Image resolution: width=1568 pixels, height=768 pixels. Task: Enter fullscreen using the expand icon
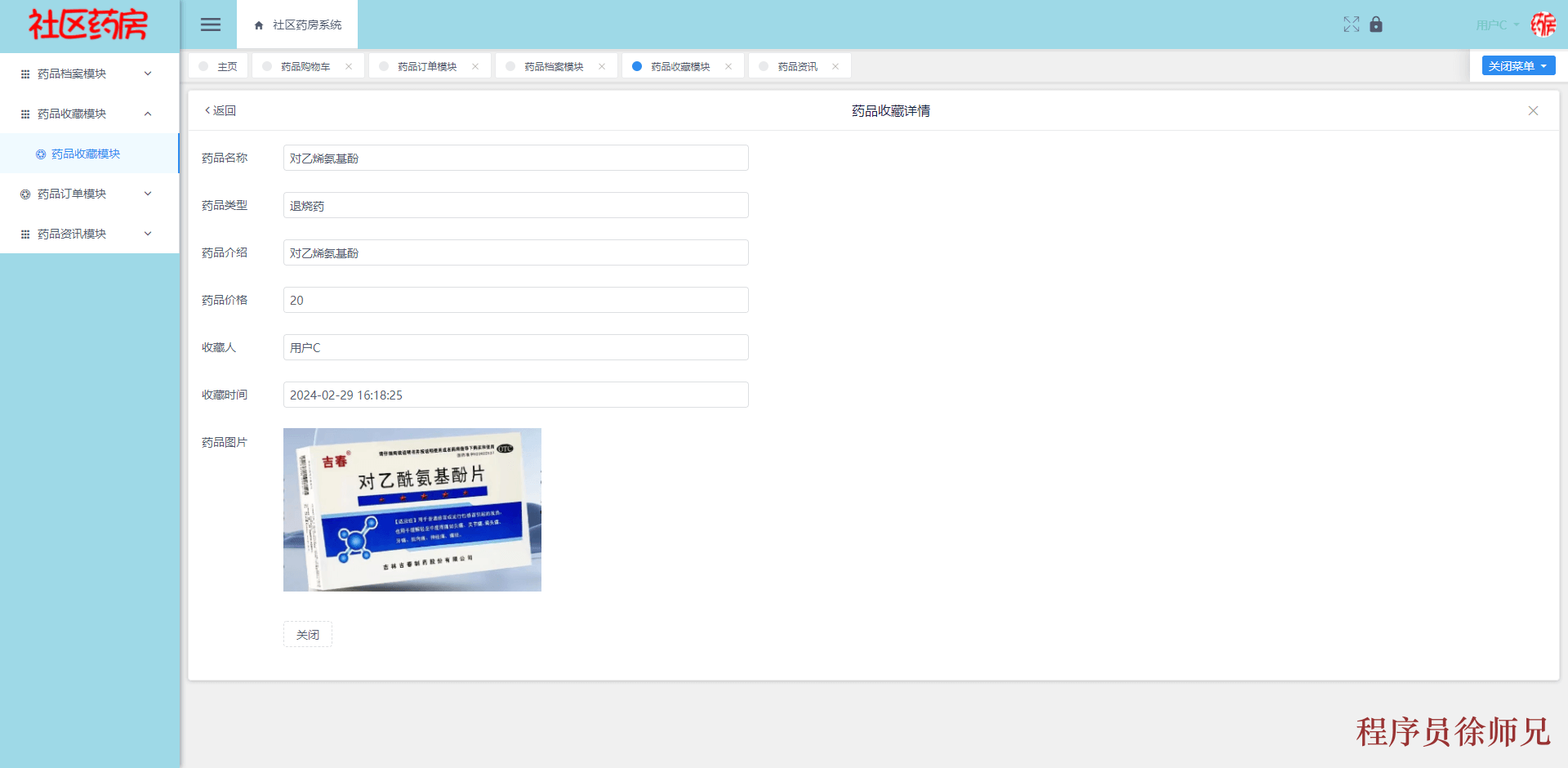pos(1352,25)
